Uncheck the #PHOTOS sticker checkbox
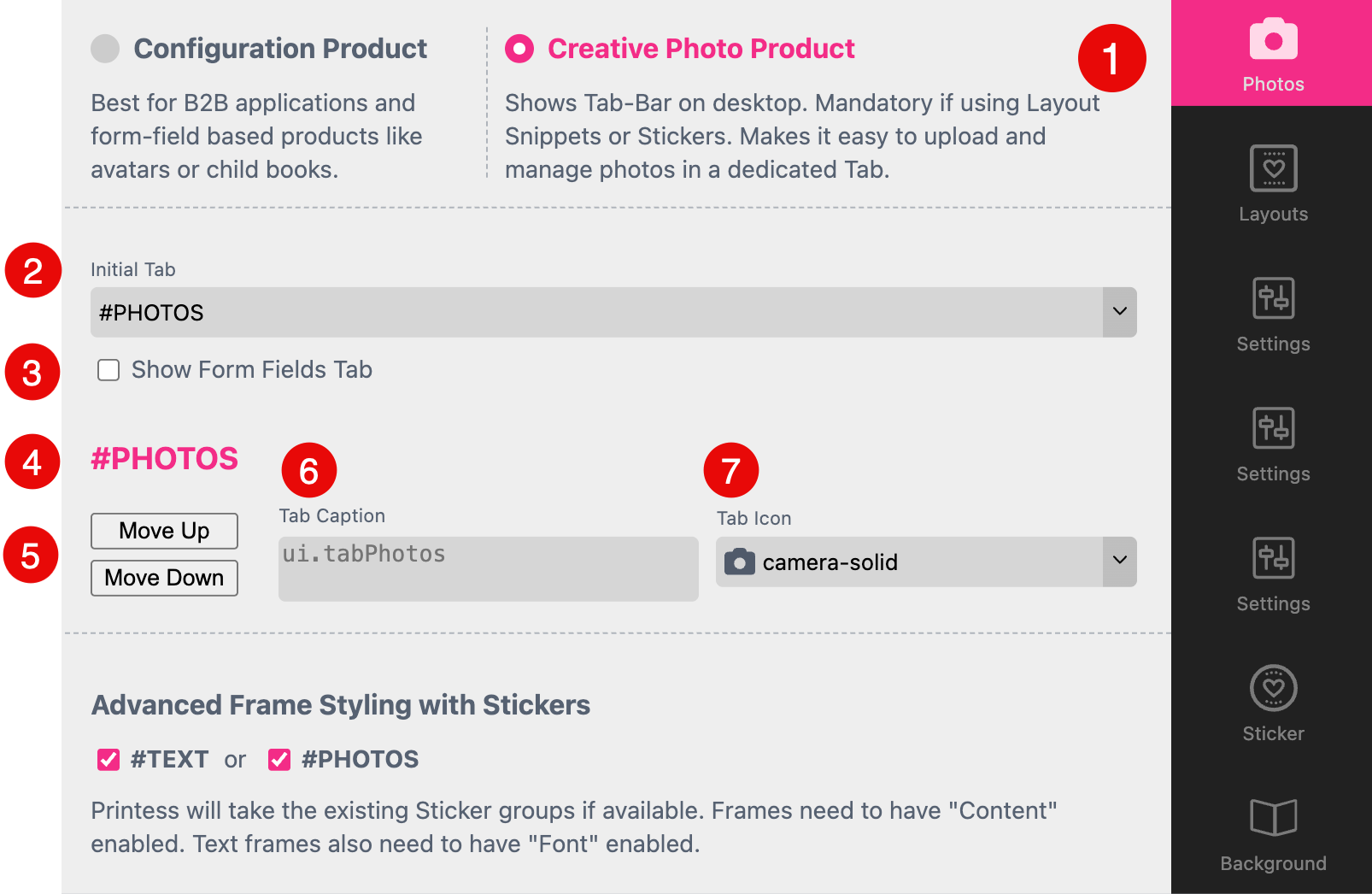This screenshot has height=894, width=1372. pyautogui.click(x=279, y=759)
